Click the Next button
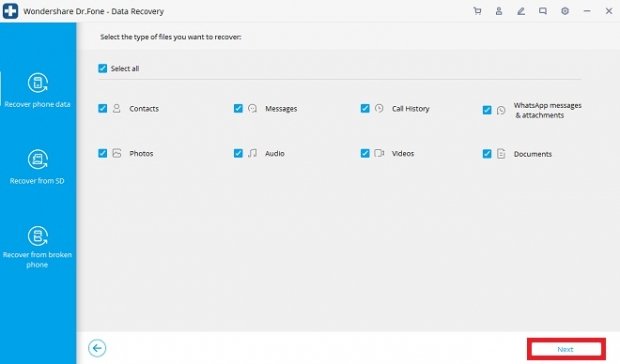Screen dimensions: 620x364 (x=566, y=349)
